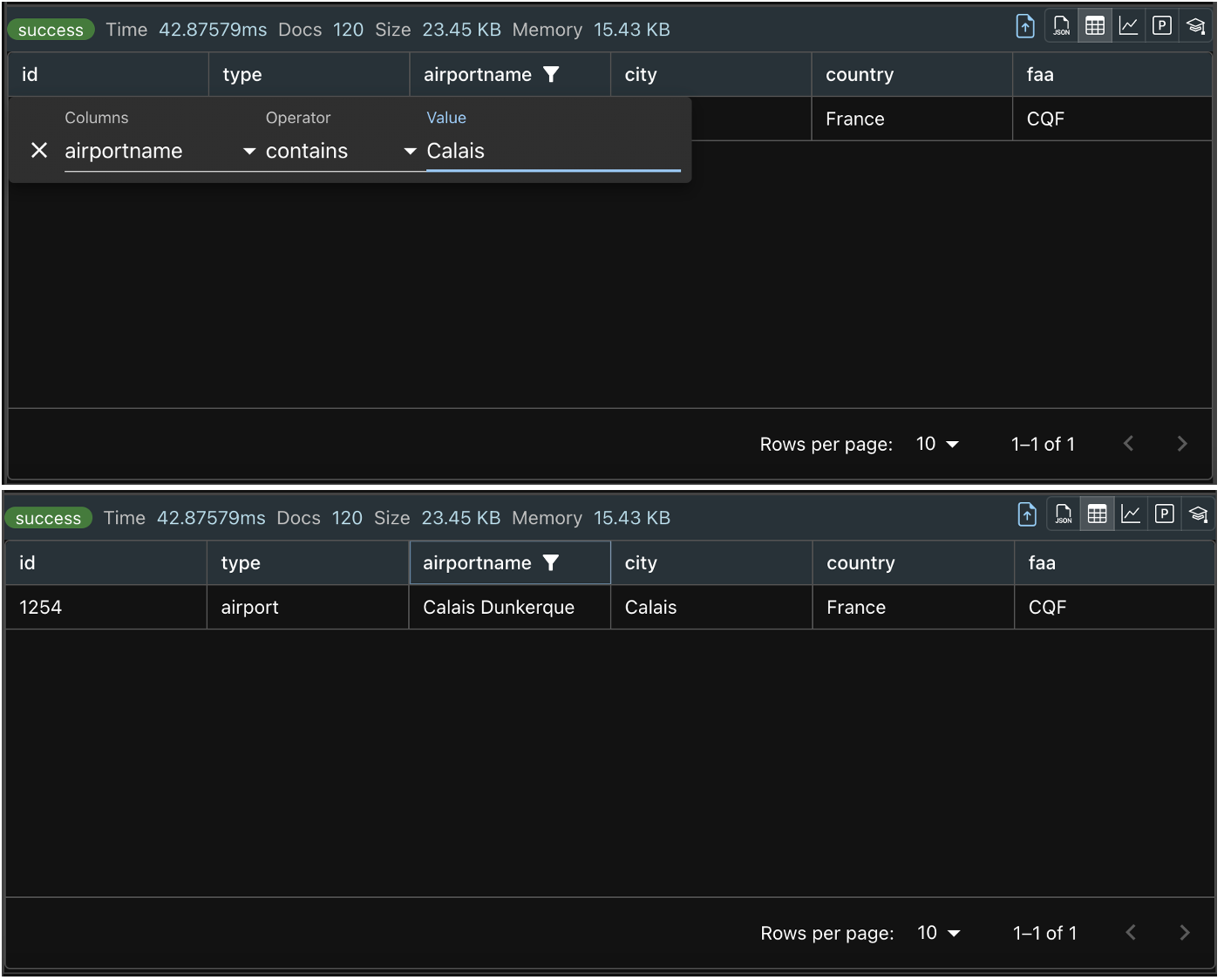Click the success status badge in top panel
This screenshot has width=1224, height=980.
click(x=51, y=30)
